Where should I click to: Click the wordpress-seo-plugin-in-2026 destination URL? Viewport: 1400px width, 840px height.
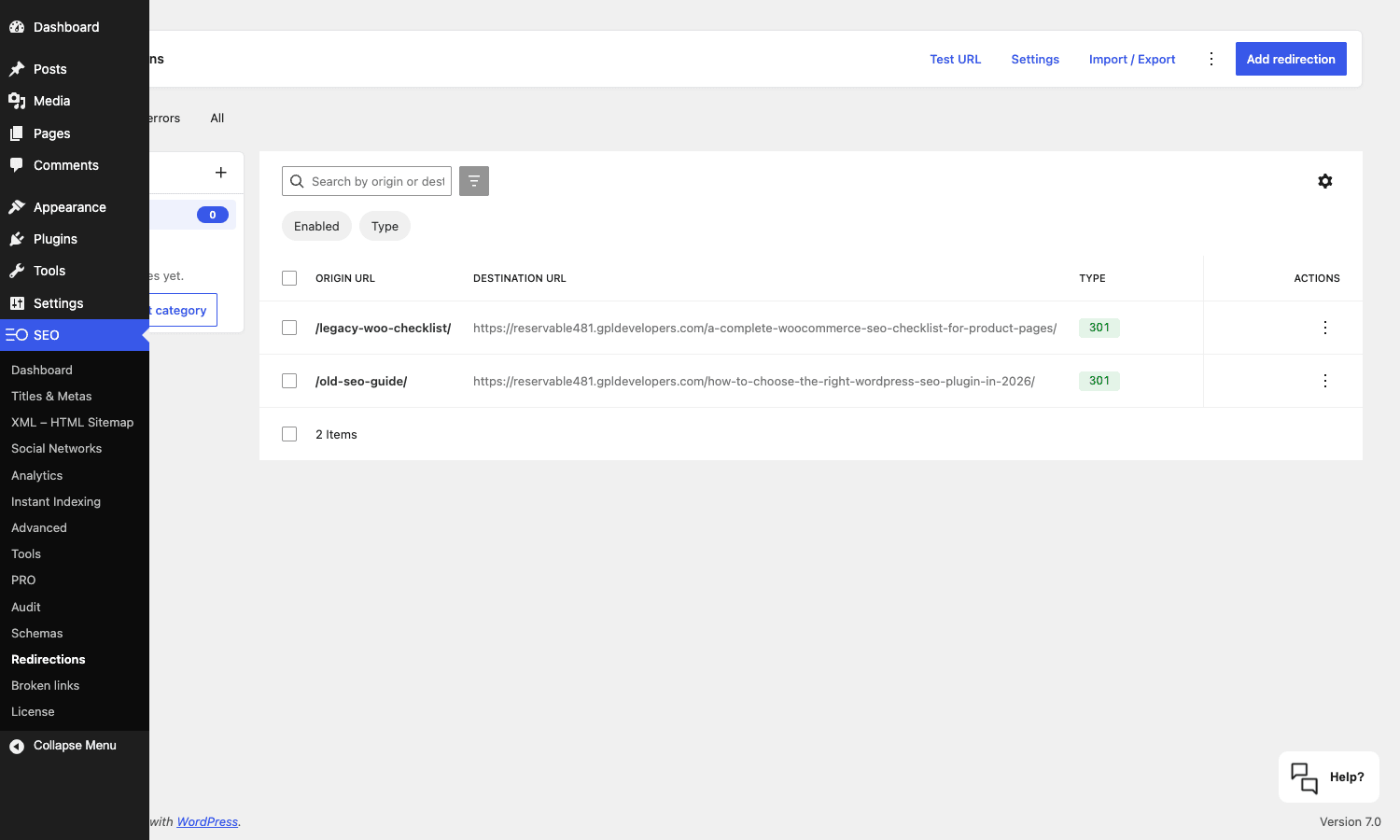pyautogui.click(x=754, y=381)
